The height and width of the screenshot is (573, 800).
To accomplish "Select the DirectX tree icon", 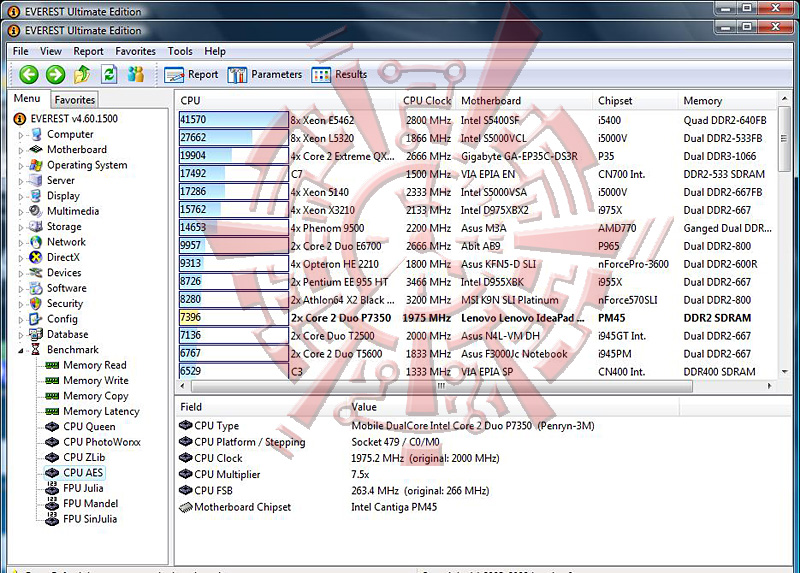I will coord(36,257).
